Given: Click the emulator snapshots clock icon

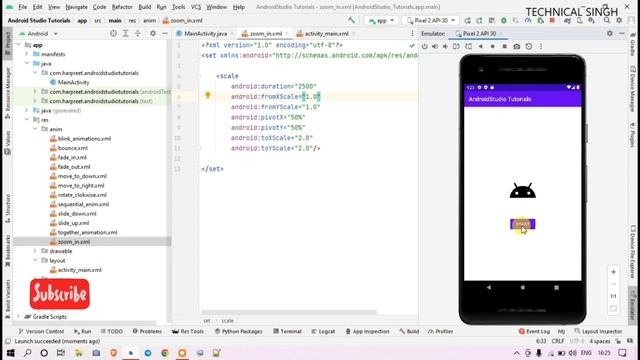Looking at the screenshot, I should [x=529, y=47].
